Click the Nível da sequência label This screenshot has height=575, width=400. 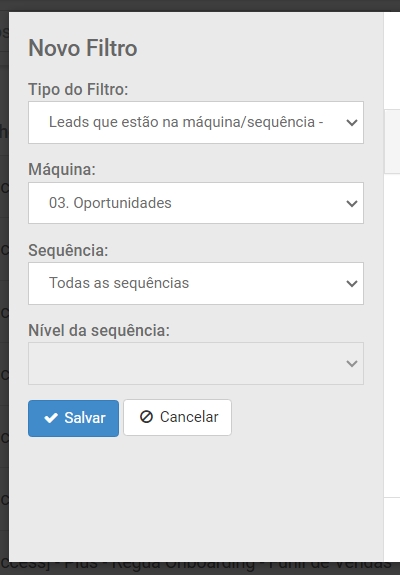pos(99,330)
